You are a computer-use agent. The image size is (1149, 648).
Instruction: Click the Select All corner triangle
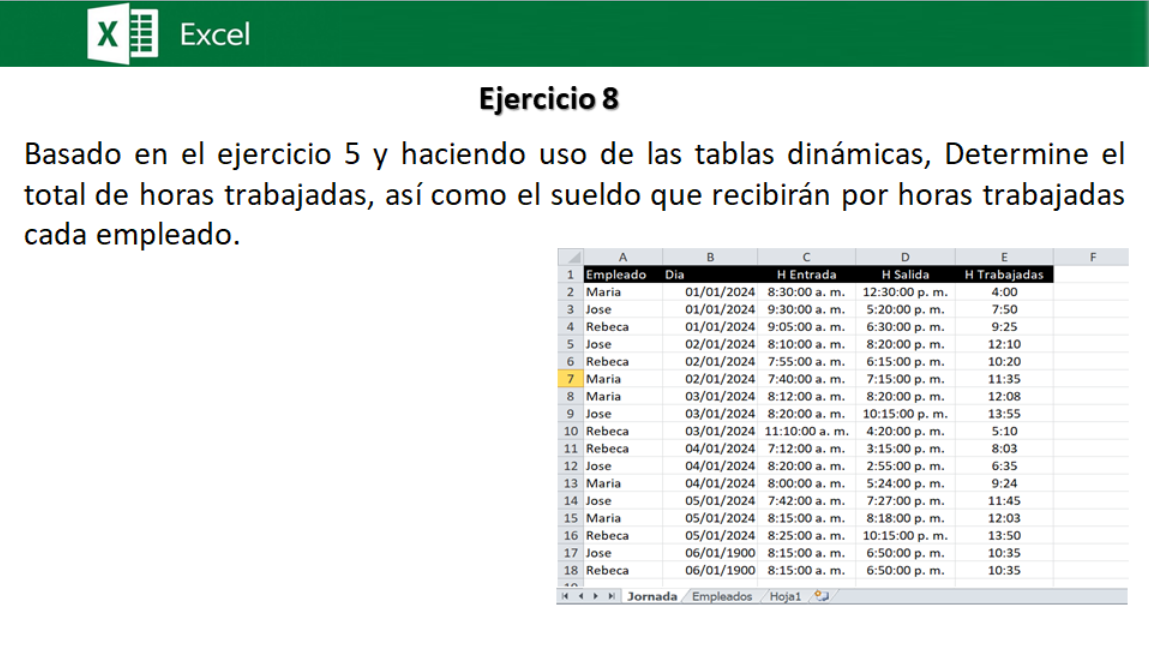point(570,257)
